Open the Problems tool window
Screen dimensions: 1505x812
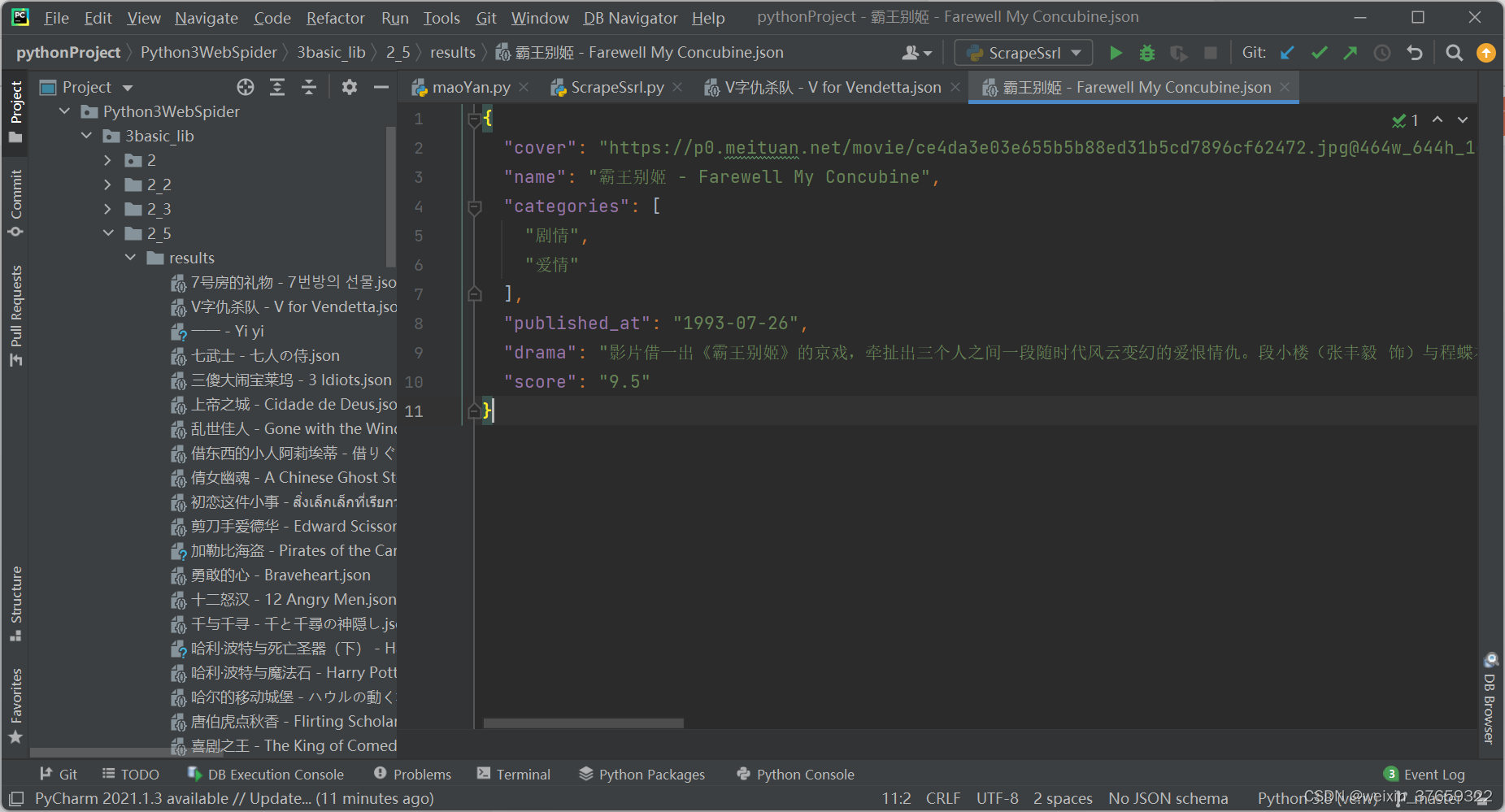412,775
